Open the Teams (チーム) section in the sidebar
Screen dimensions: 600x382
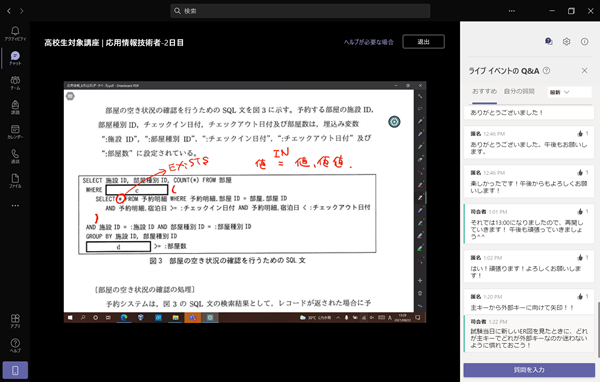pyautogui.click(x=15, y=83)
